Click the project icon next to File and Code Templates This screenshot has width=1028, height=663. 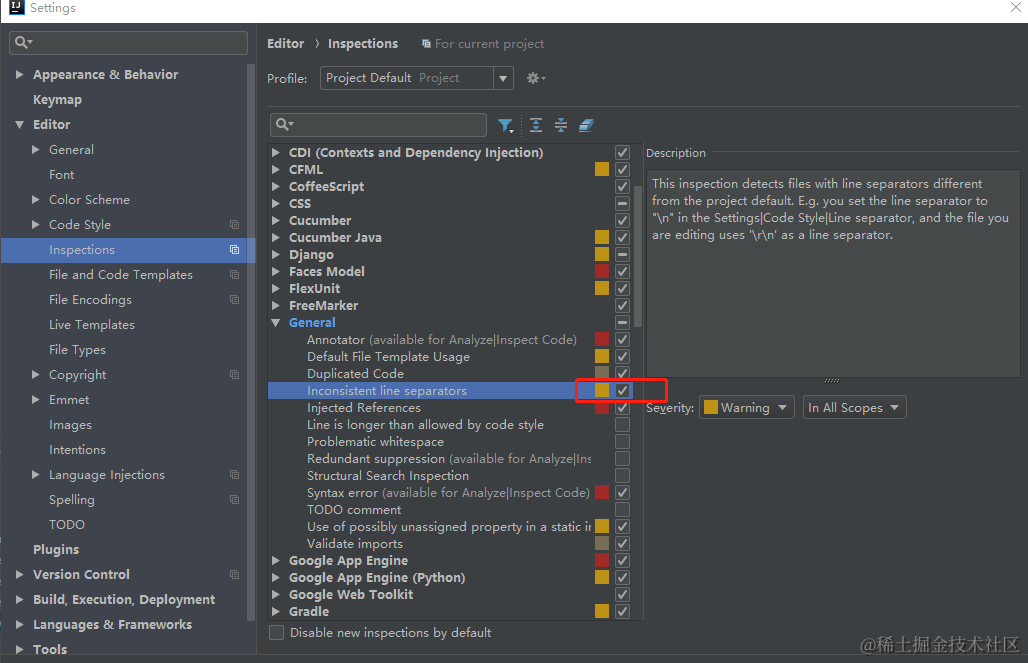[x=234, y=275]
